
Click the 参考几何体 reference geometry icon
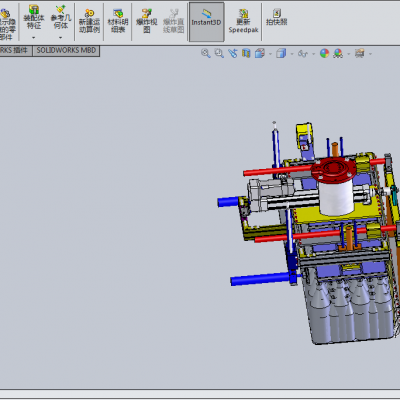tap(61, 17)
